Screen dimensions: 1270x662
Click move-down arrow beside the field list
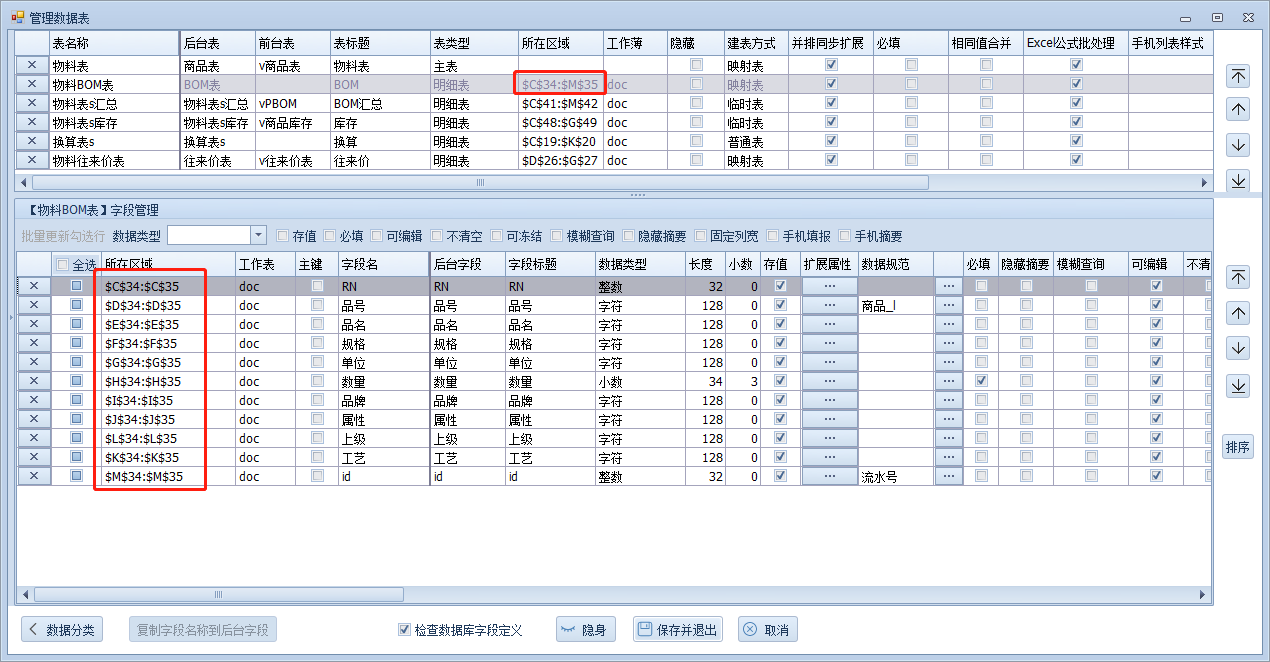tap(1238, 349)
